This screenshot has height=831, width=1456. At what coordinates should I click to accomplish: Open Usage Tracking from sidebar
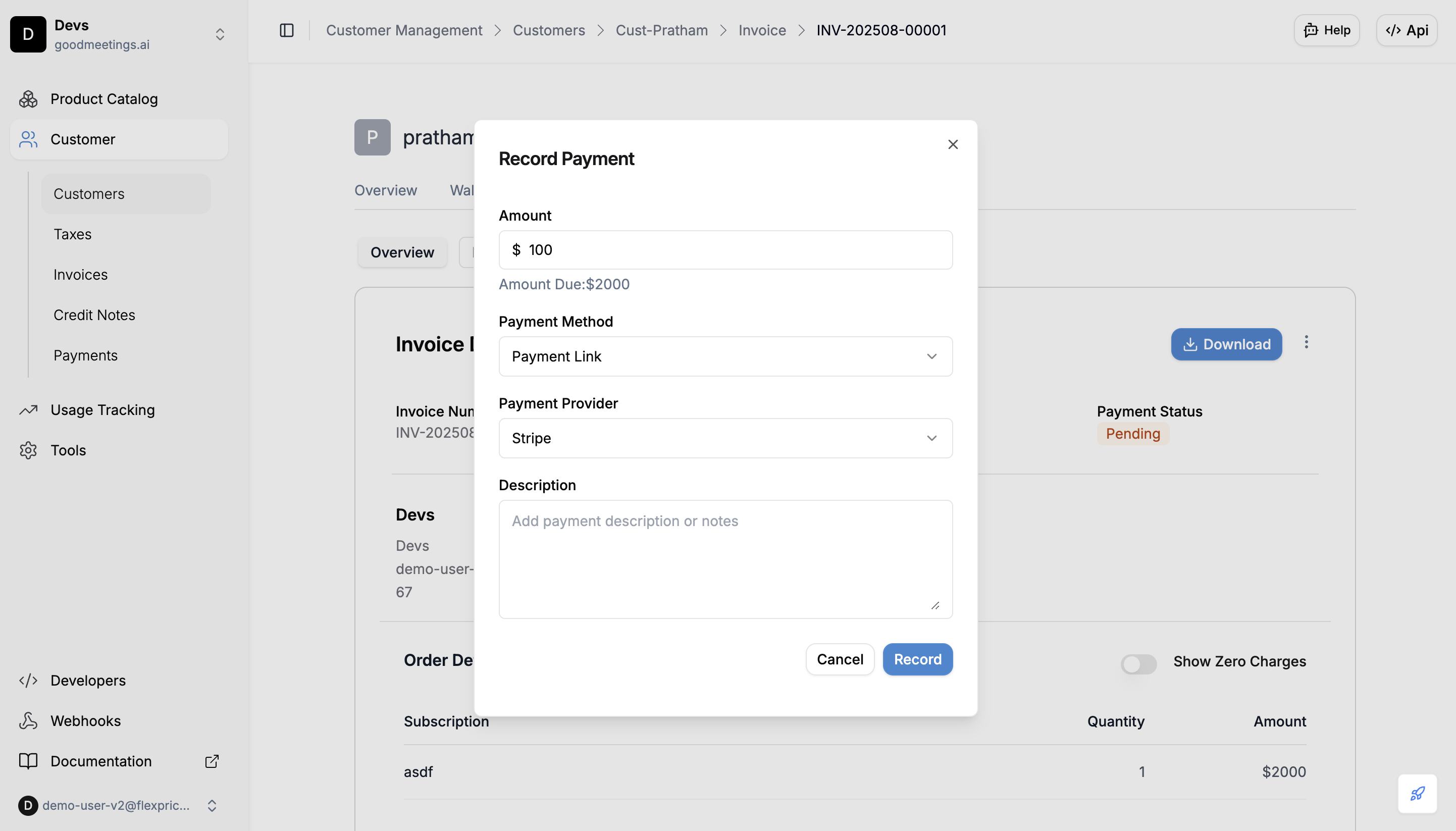(102, 410)
